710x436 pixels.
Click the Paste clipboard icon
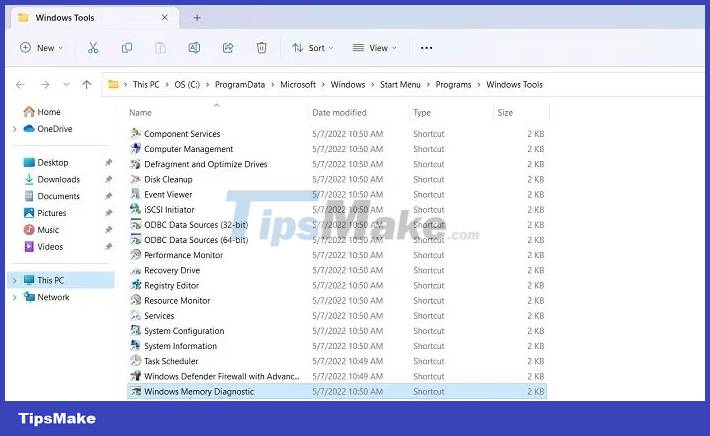160,48
